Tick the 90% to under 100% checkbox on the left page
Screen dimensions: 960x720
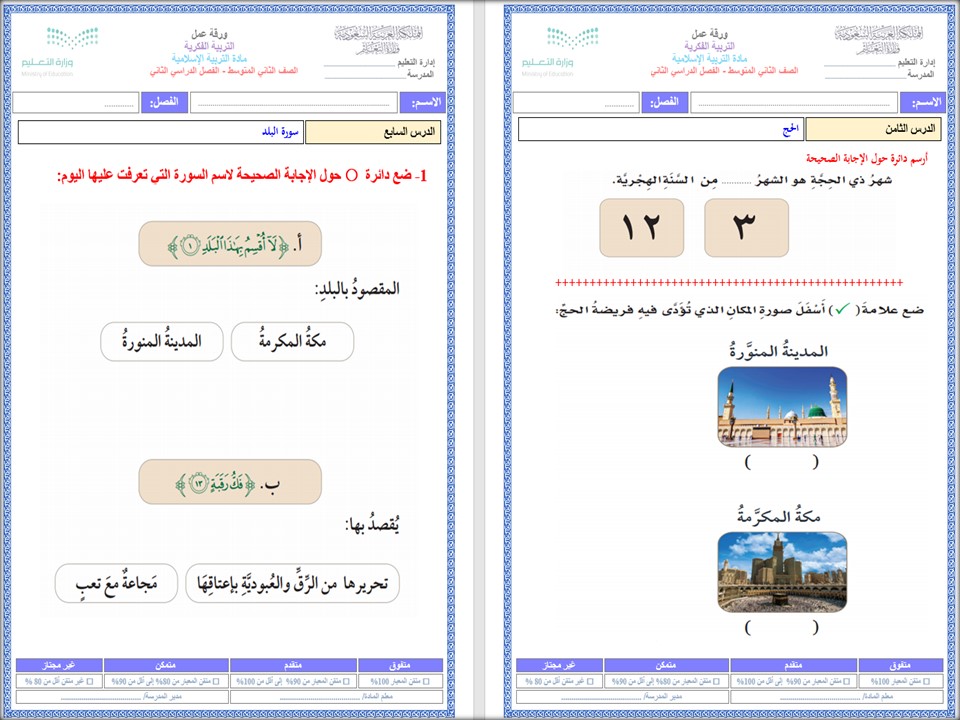(x=346, y=681)
